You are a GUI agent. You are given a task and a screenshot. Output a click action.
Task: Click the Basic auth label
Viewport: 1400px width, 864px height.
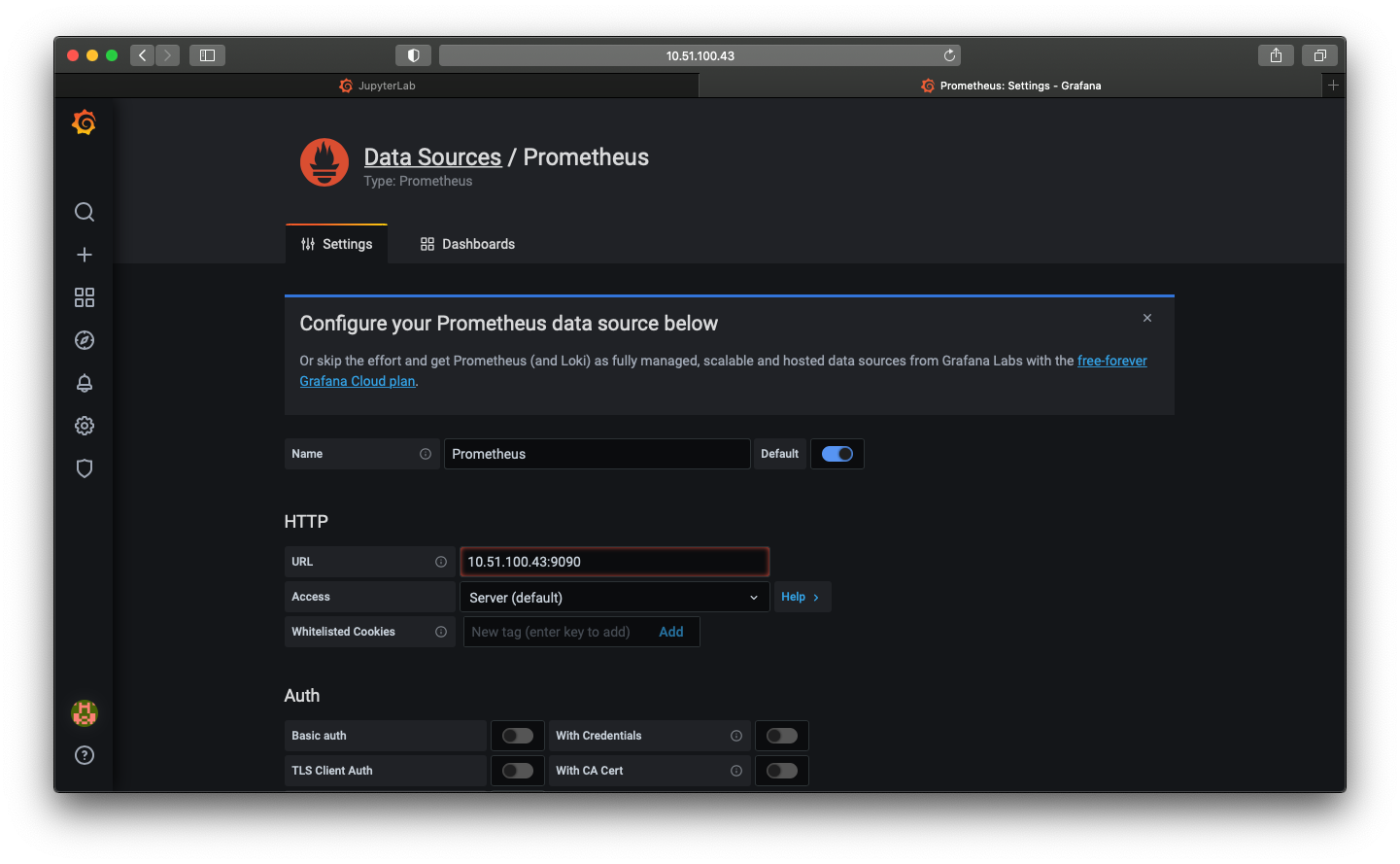click(x=319, y=736)
